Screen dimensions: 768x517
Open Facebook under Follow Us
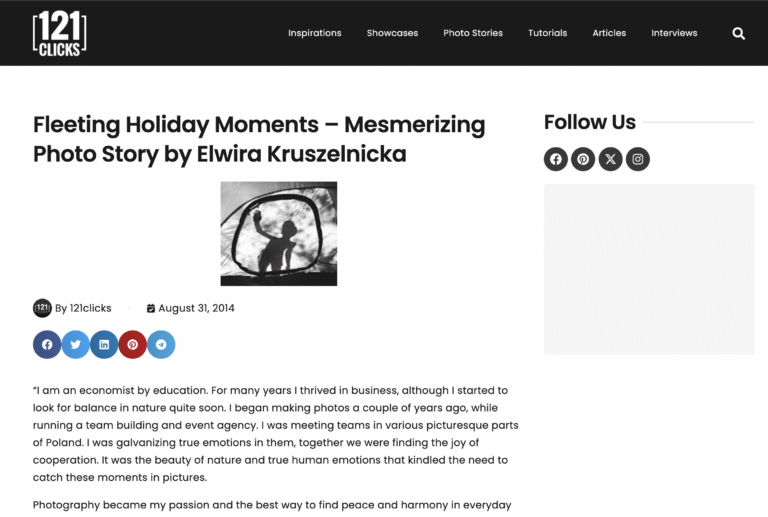click(556, 159)
